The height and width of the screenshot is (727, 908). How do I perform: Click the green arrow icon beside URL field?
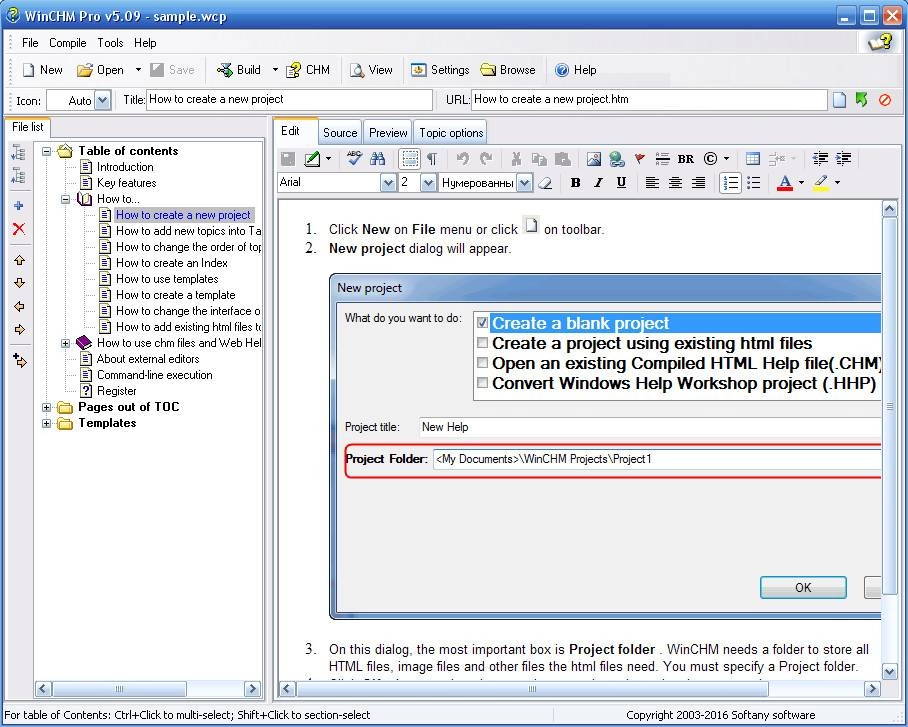pos(862,100)
